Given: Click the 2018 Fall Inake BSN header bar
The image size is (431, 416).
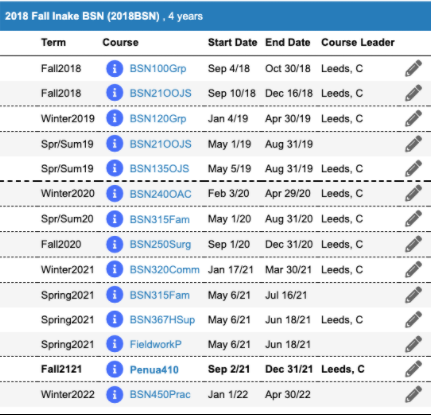Looking at the screenshot, I should pyautogui.click(x=215, y=16).
